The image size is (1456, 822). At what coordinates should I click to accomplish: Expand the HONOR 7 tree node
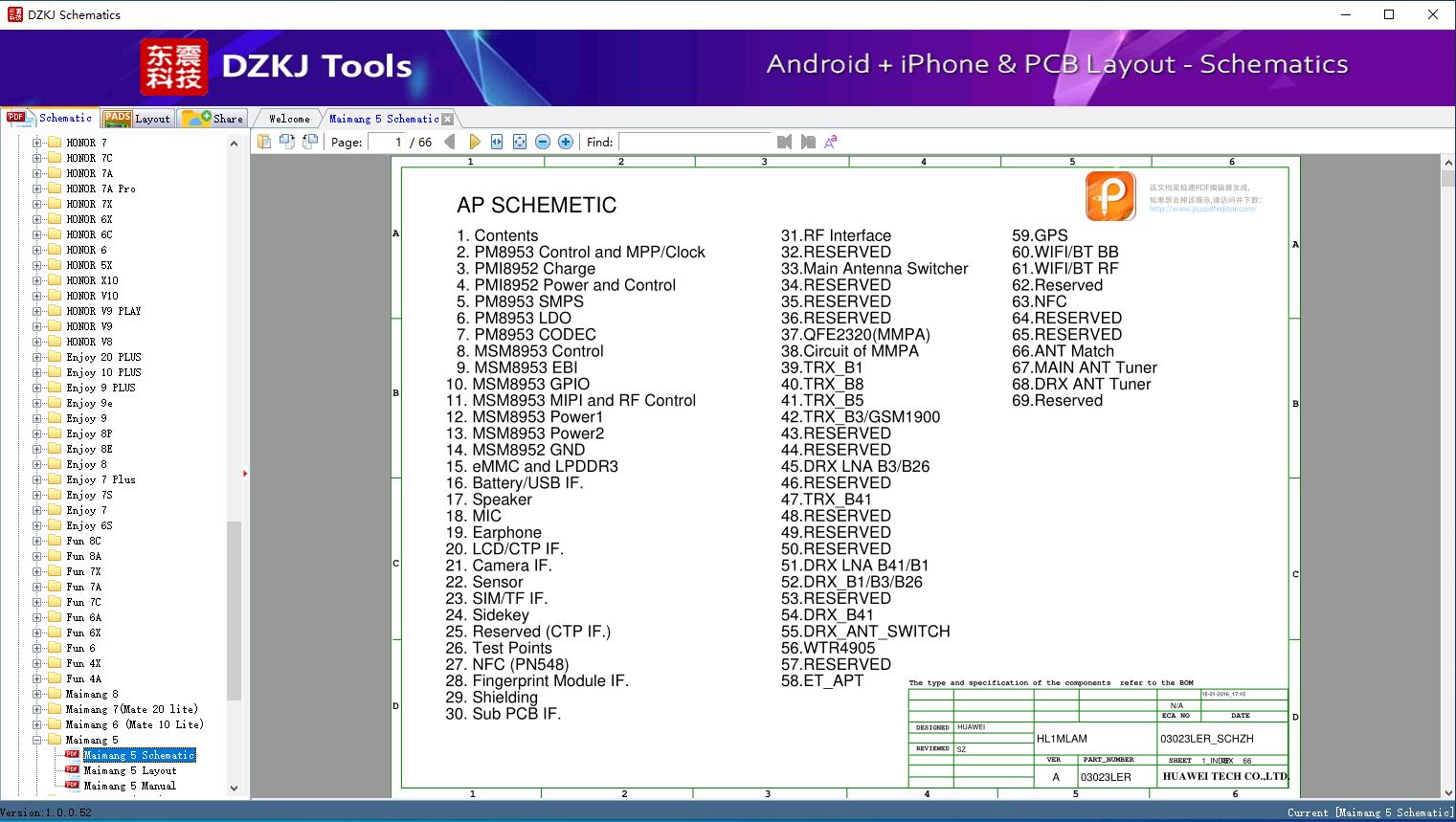[x=37, y=143]
